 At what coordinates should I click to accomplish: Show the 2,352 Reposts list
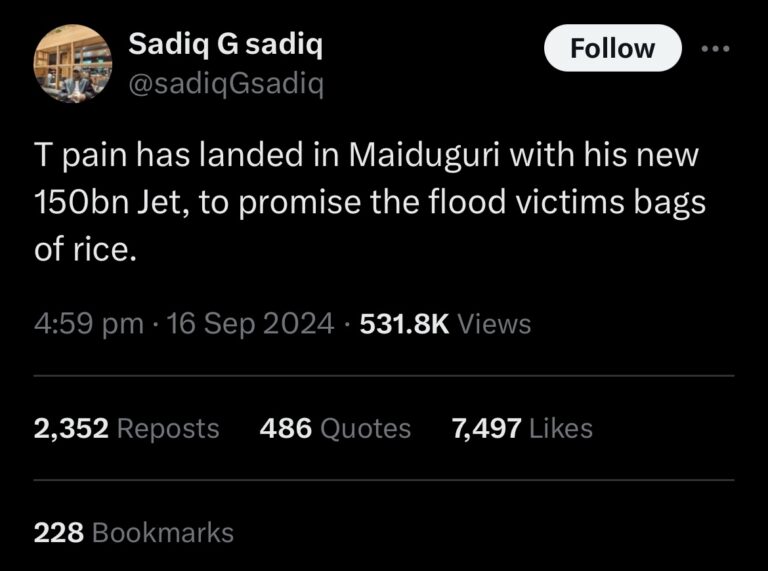(x=126, y=429)
